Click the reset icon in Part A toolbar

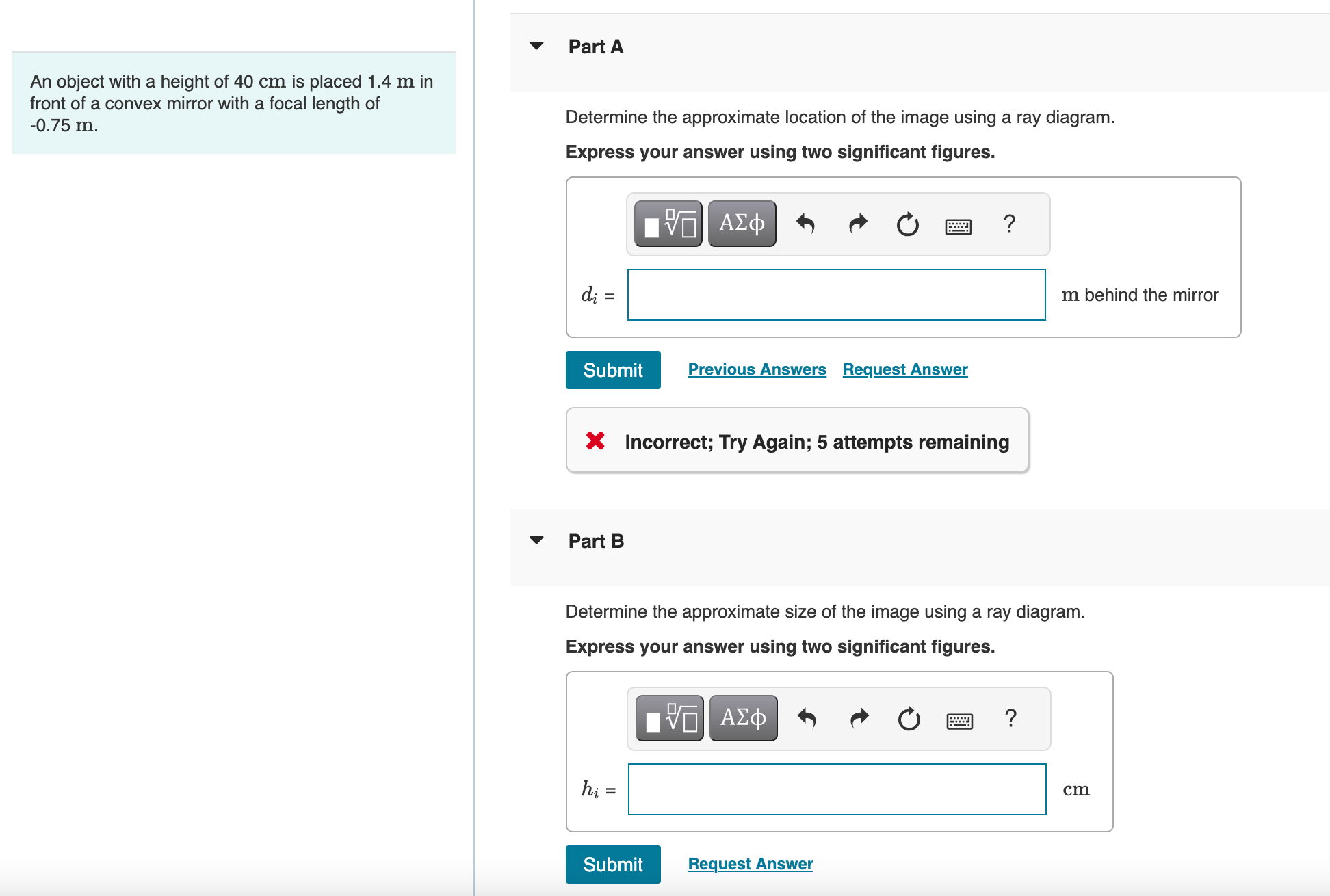[x=908, y=224]
